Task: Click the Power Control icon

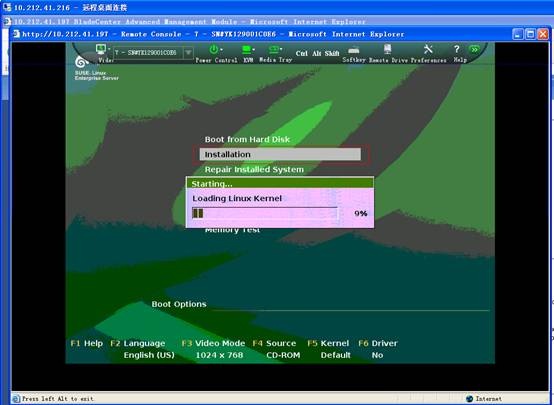Action: tap(214, 49)
